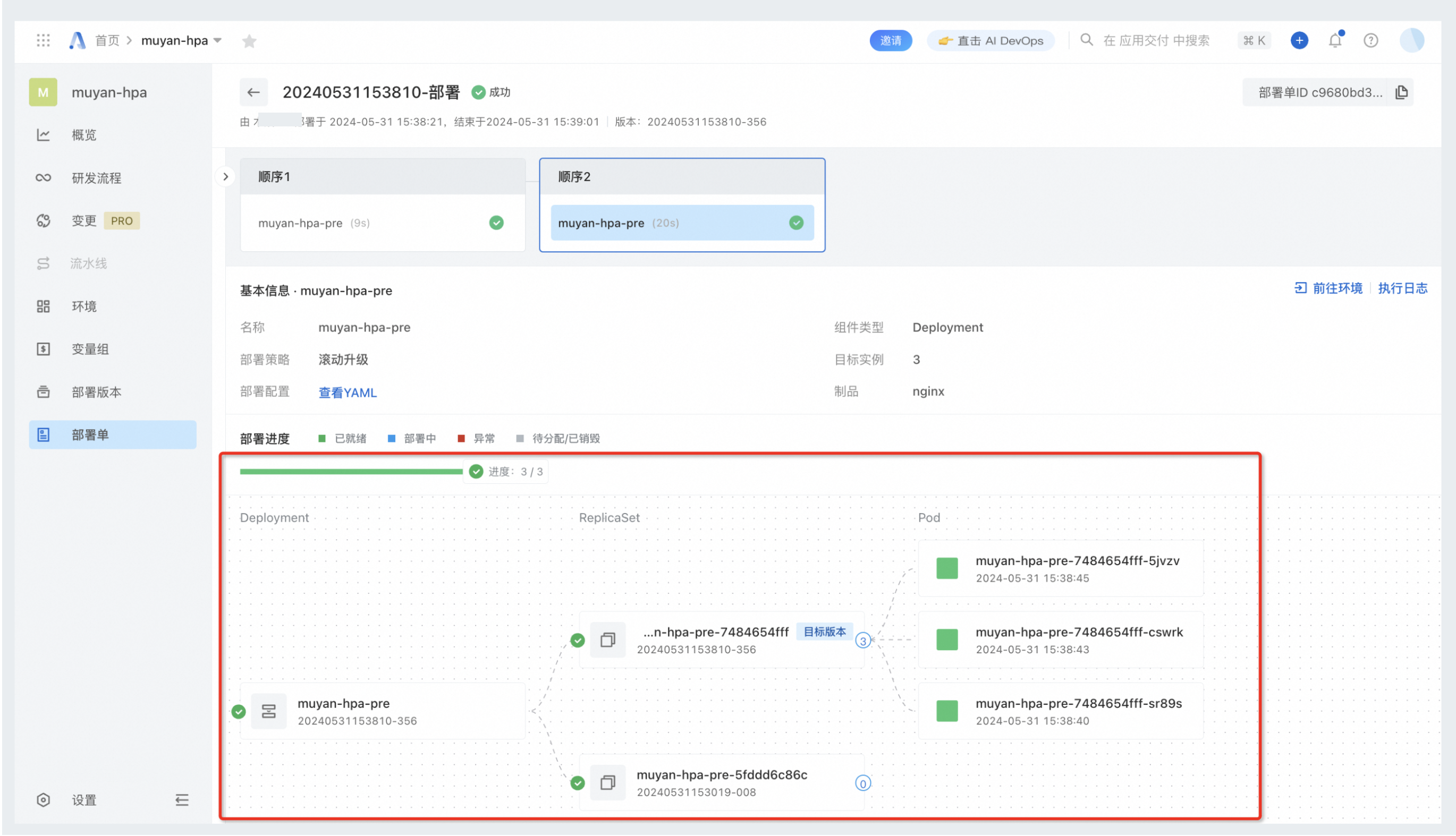Open pod muyan-hpa-pre-7484654fff-5jvzv
Image resolution: width=1456 pixels, height=836 pixels.
pyautogui.click(x=1060, y=568)
